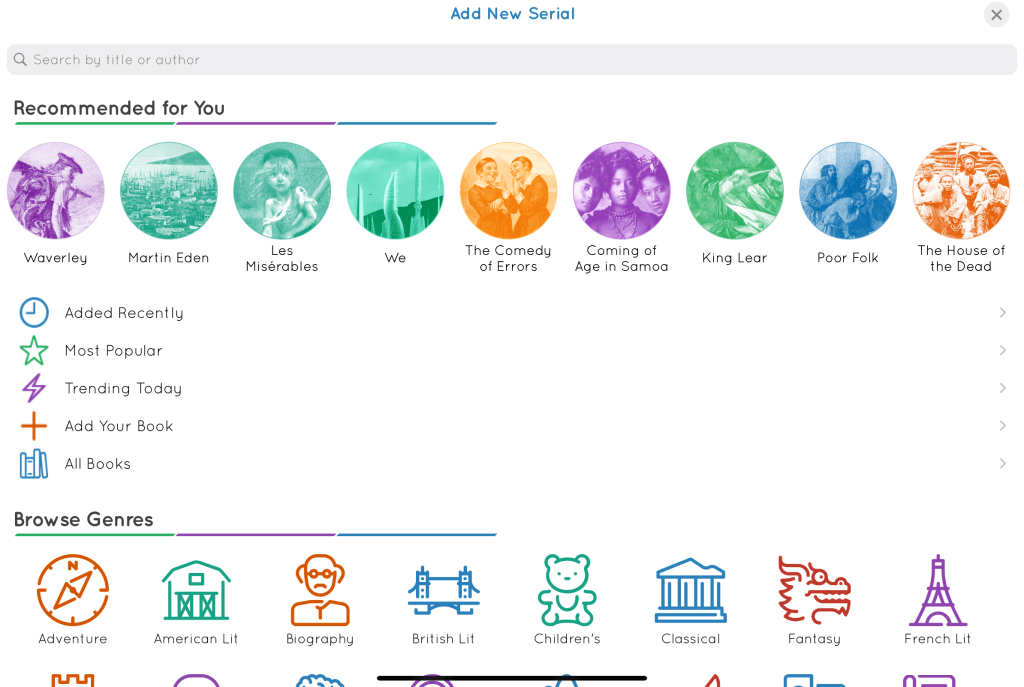Expand the Most Popular chevron
The width and height of the screenshot is (1024, 687).
coord(1002,351)
